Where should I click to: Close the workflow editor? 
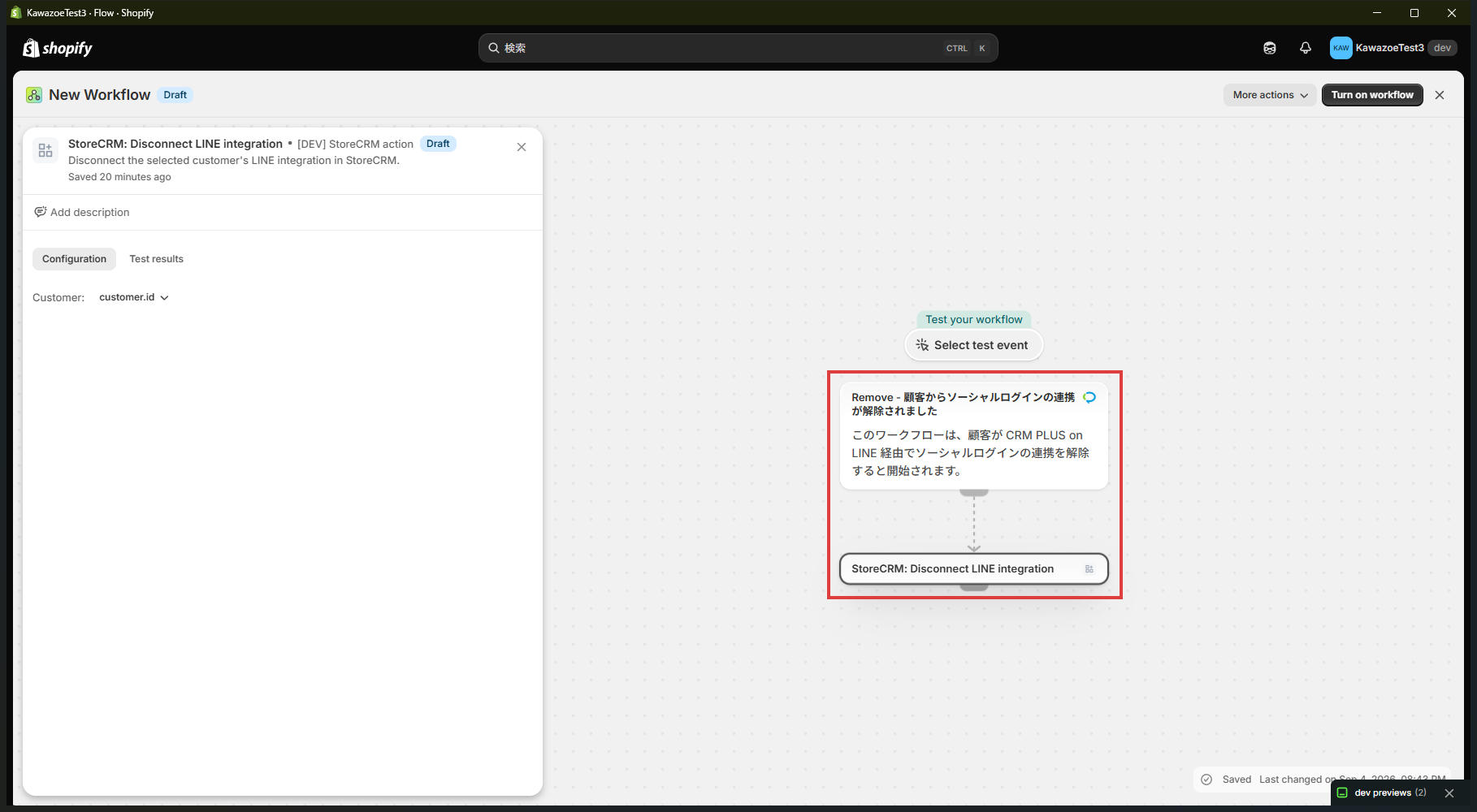pyautogui.click(x=1440, y=95)
